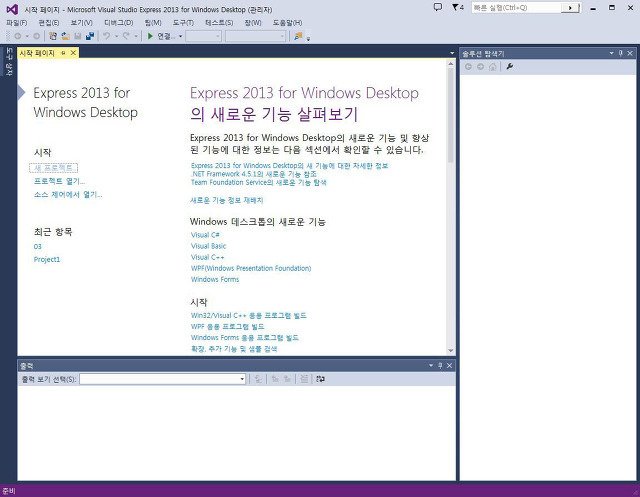Open the solution platforms combo box
This screenshot has width=640, height=497.
255,36
